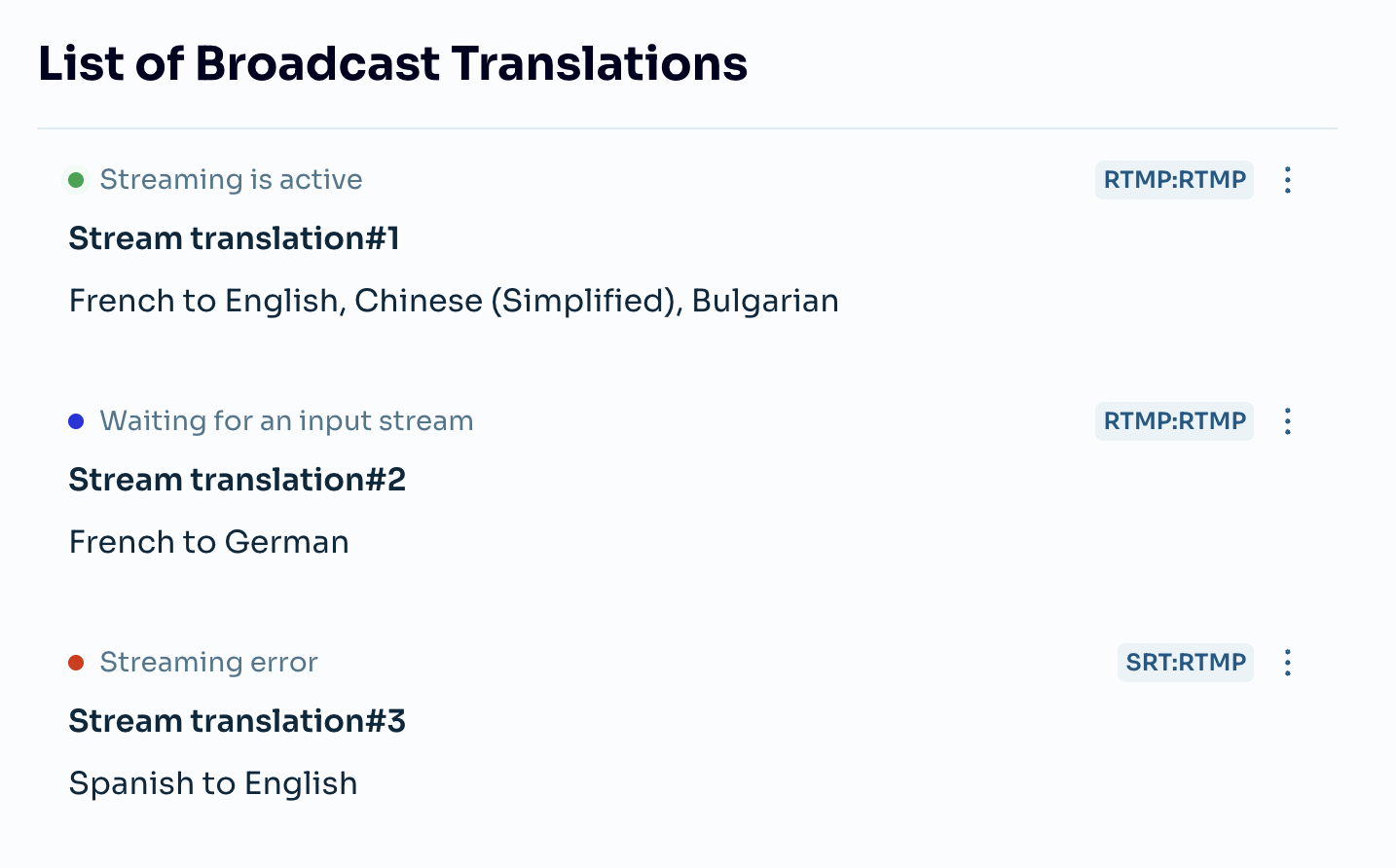Open the three-dot menu for Stream translation#1

pos(1287,180)
